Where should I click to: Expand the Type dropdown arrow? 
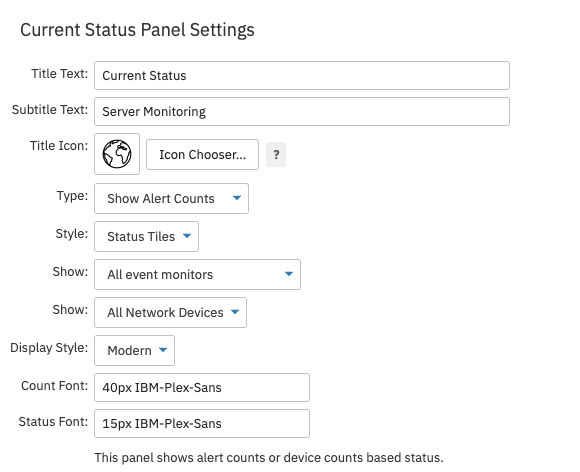tap(237, 198)
